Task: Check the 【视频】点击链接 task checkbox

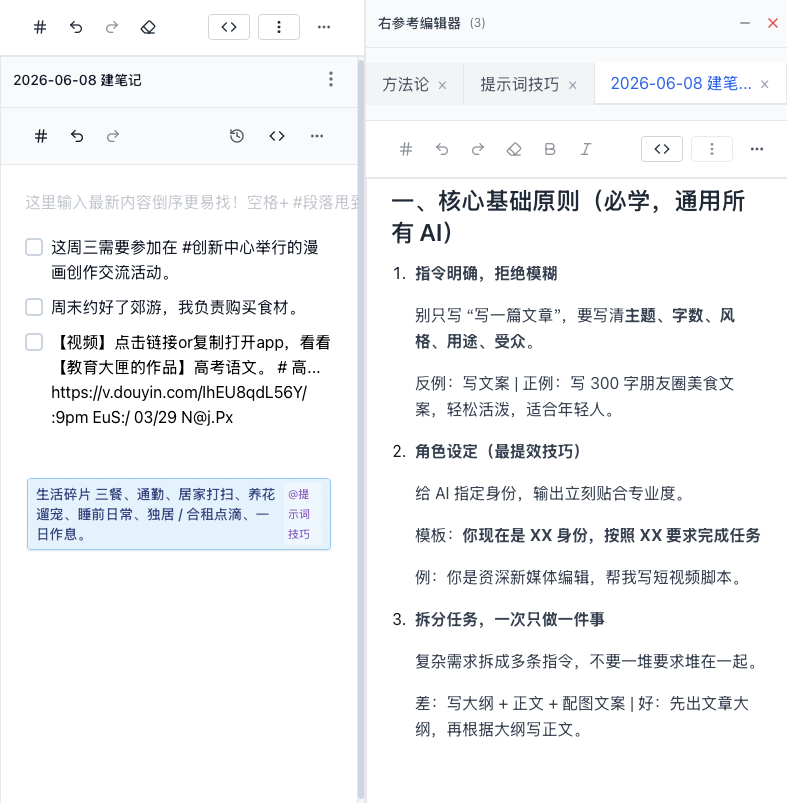Action: pyautogui.click(x=34, y=342)
